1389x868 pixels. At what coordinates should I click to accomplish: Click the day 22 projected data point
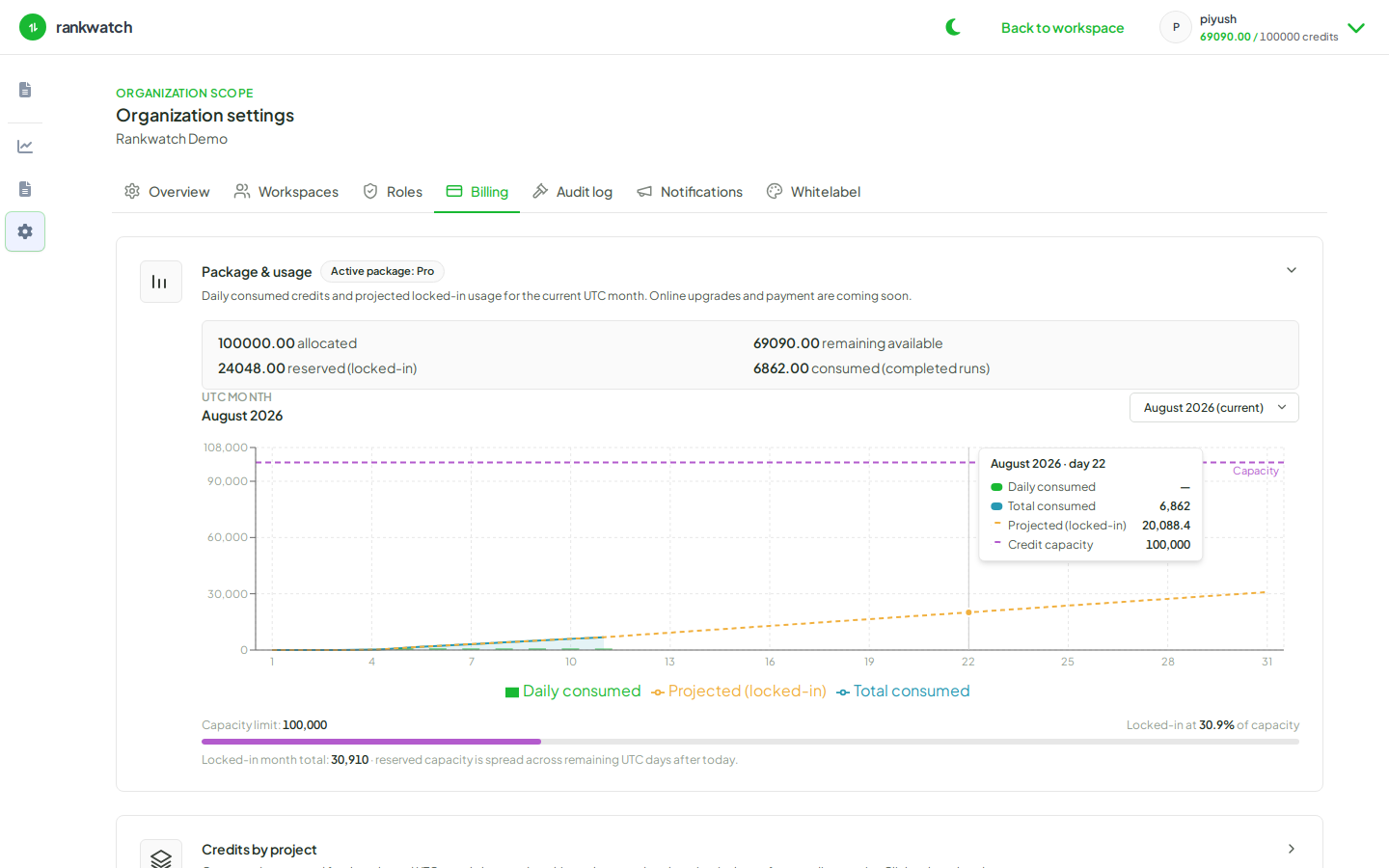(968, 612)
